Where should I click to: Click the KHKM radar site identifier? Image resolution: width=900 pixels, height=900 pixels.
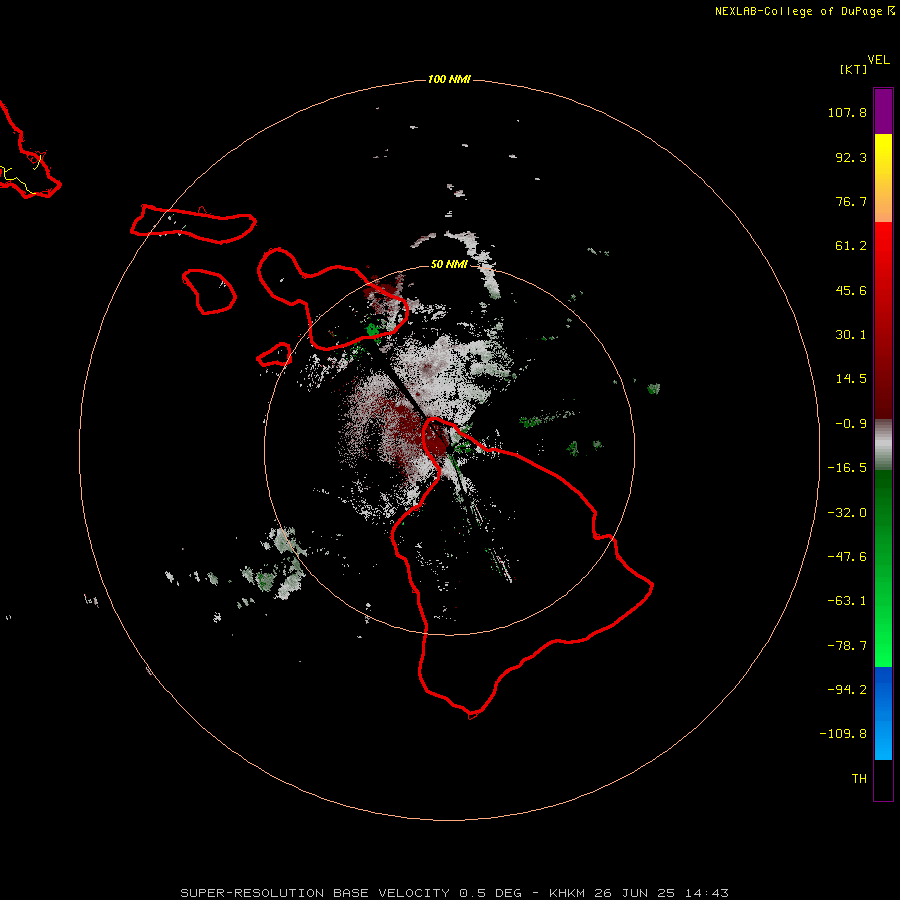568,893
